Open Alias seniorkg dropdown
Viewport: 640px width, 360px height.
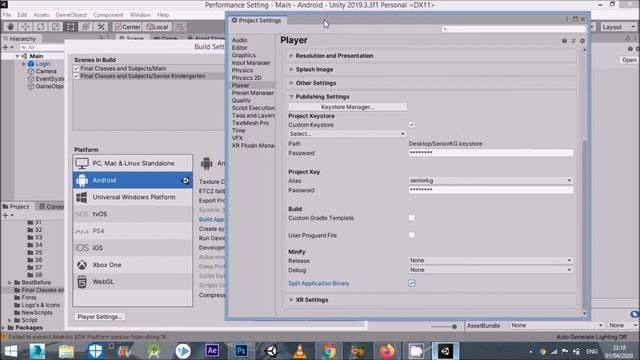(x=491, y=180)
